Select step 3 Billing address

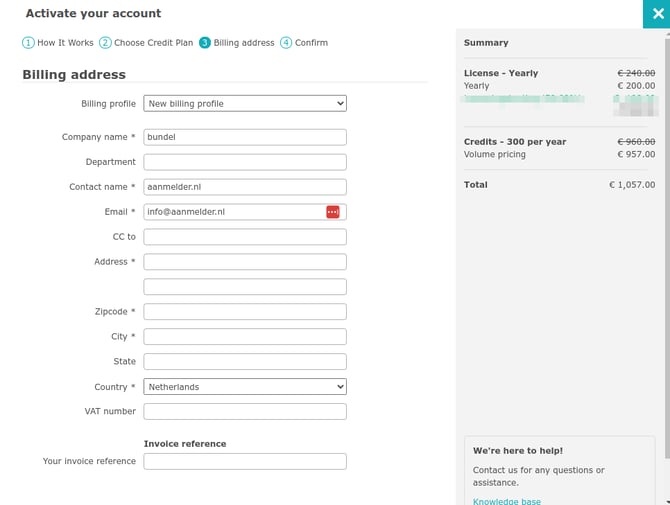236,43
